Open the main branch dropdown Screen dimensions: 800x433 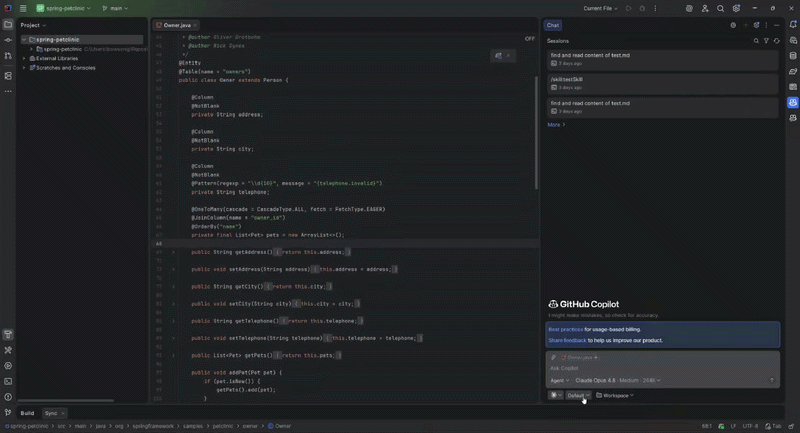click(x=115, y=8)
